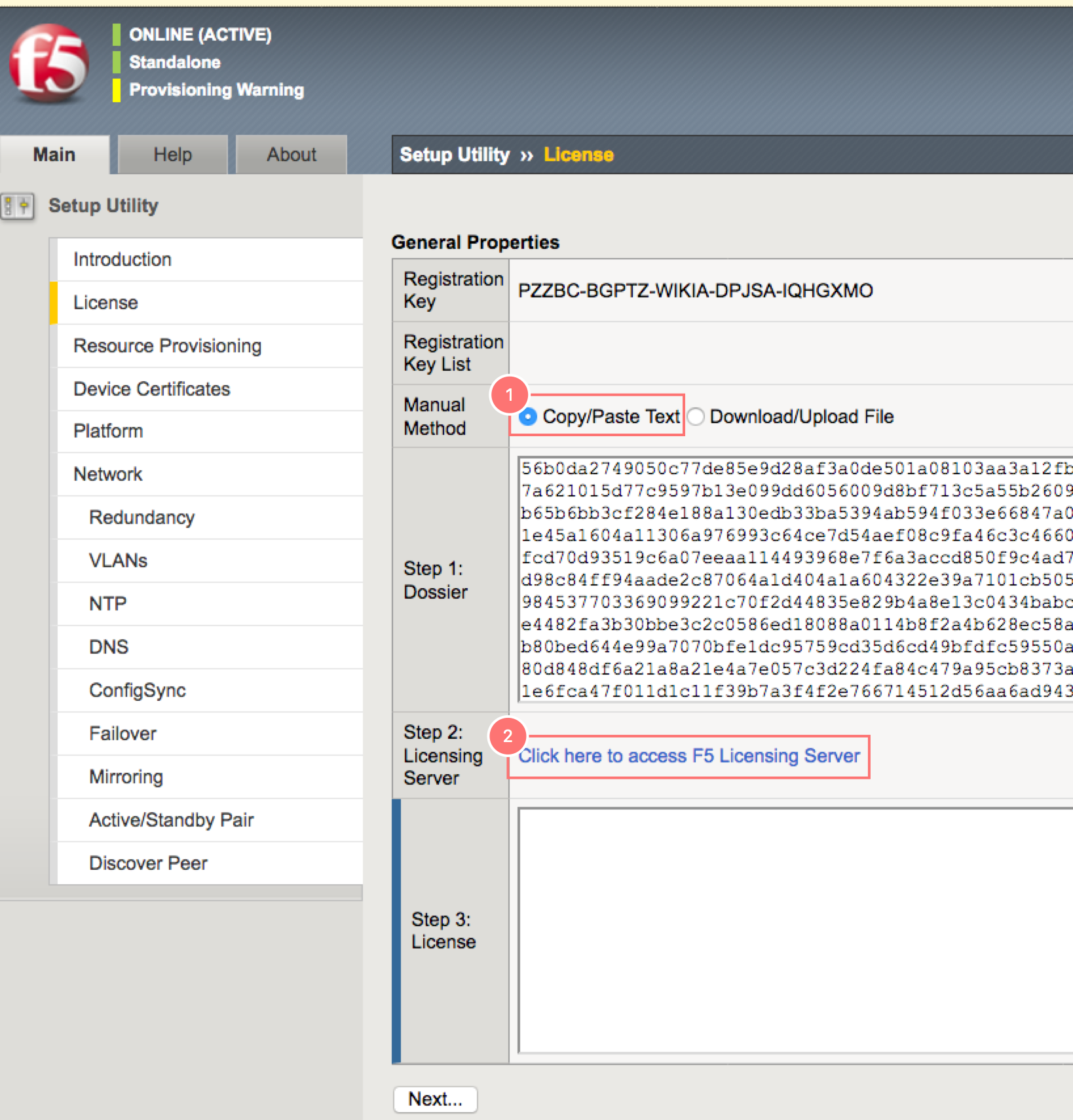Open the F5 Licensing Server link
This screenshot has width=1073, height=1120.
coord(688,755)
